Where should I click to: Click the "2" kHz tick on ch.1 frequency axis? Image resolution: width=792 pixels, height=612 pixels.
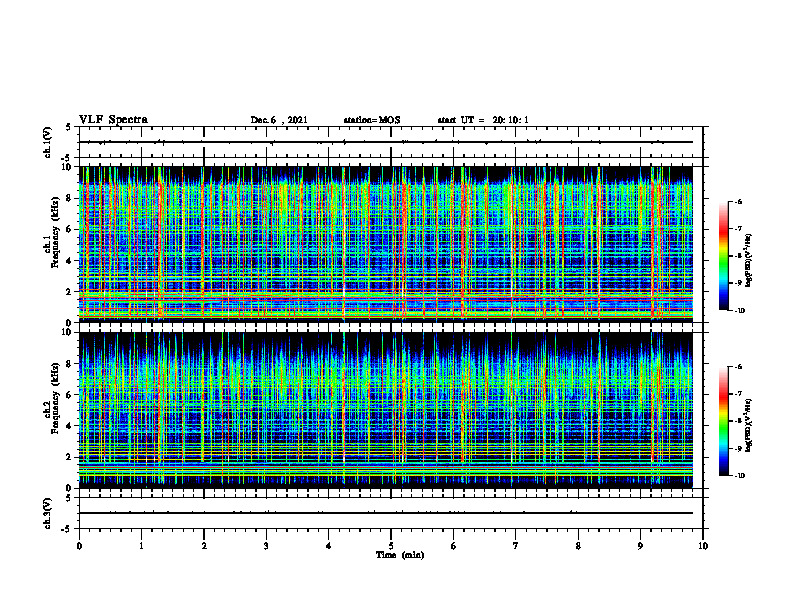point(69,291)
